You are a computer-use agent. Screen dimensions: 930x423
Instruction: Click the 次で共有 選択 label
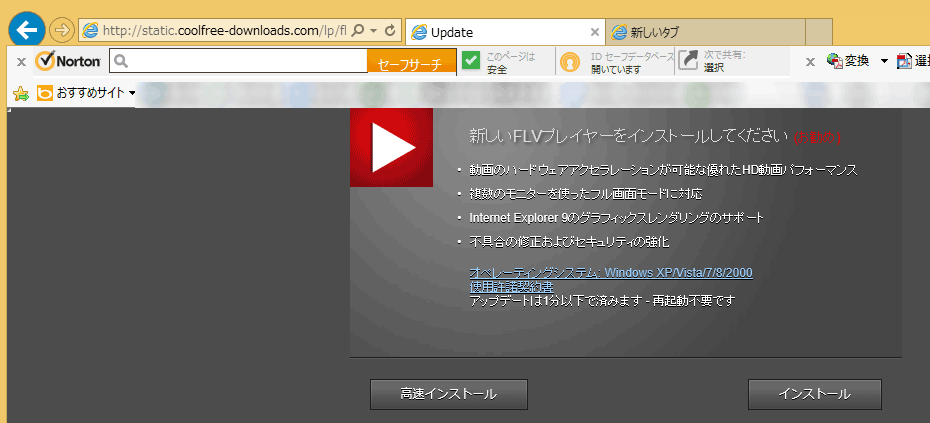[x=724, y=62]
